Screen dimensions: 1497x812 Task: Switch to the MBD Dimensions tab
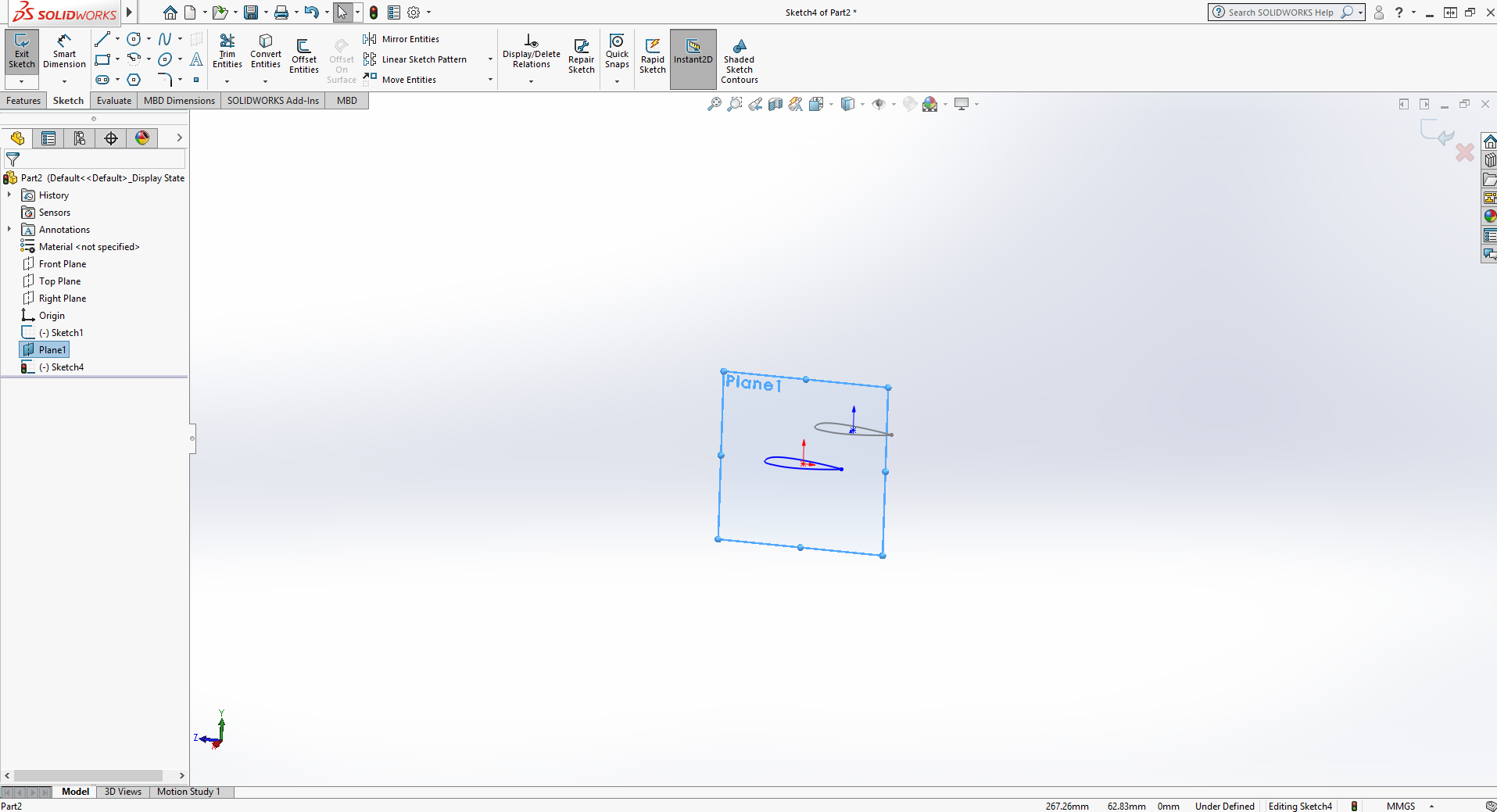click(179, 101)
